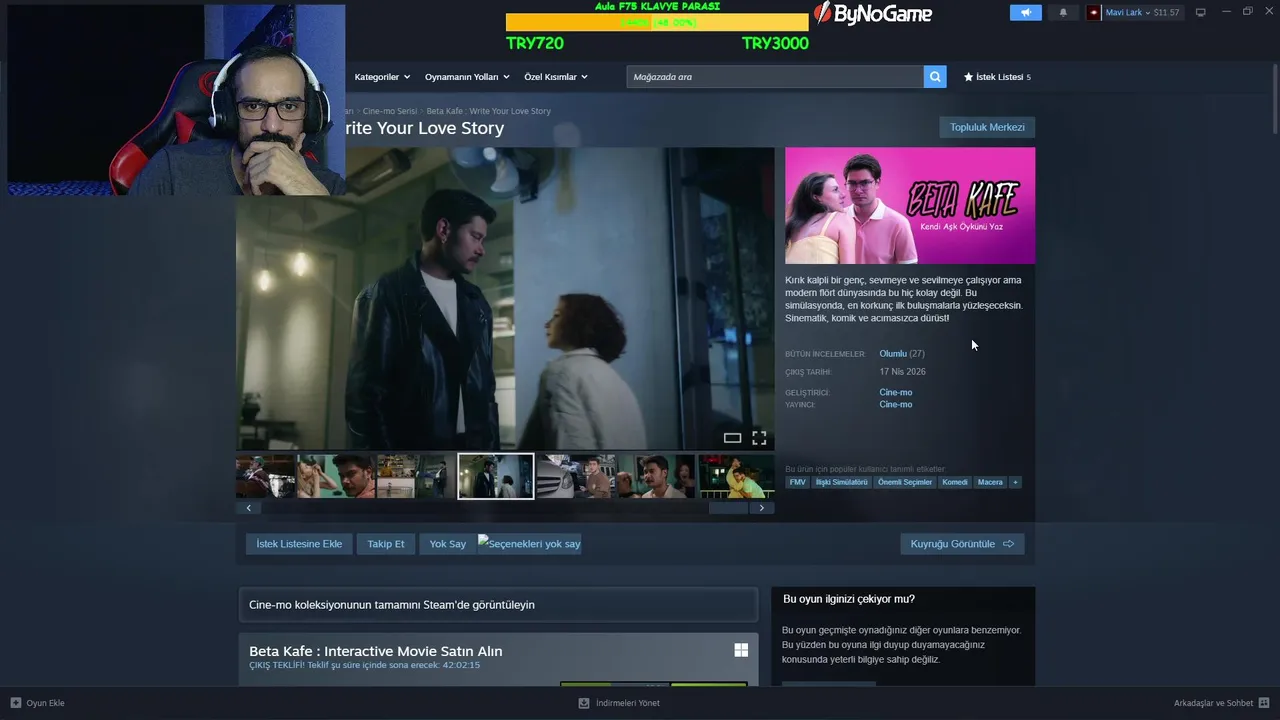Click the magnifier search button
The width and height of the screenshot is (1280, 720).
point(935,77)
